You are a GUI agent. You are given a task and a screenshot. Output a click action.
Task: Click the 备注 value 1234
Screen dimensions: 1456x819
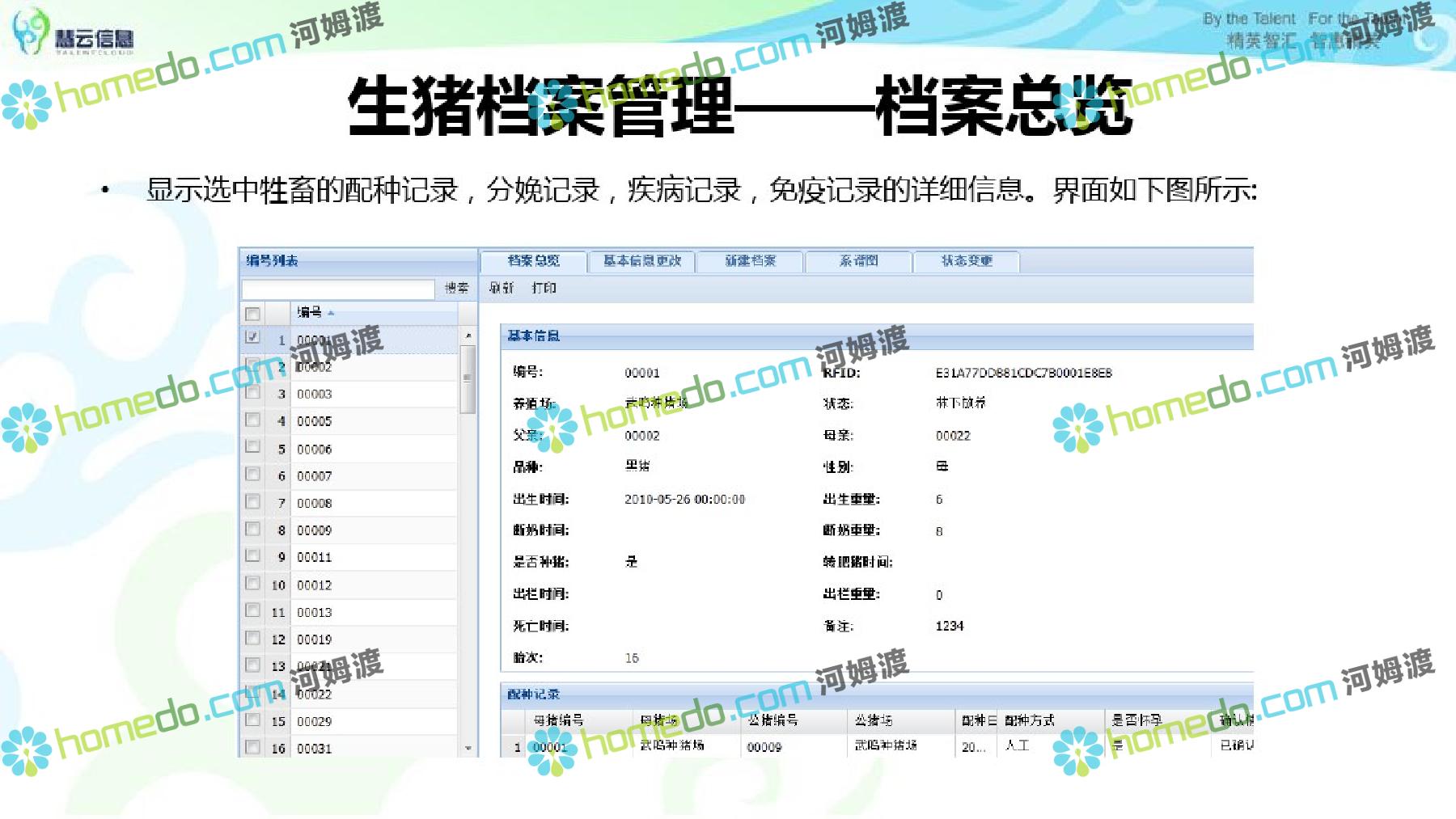click(950, 626)
